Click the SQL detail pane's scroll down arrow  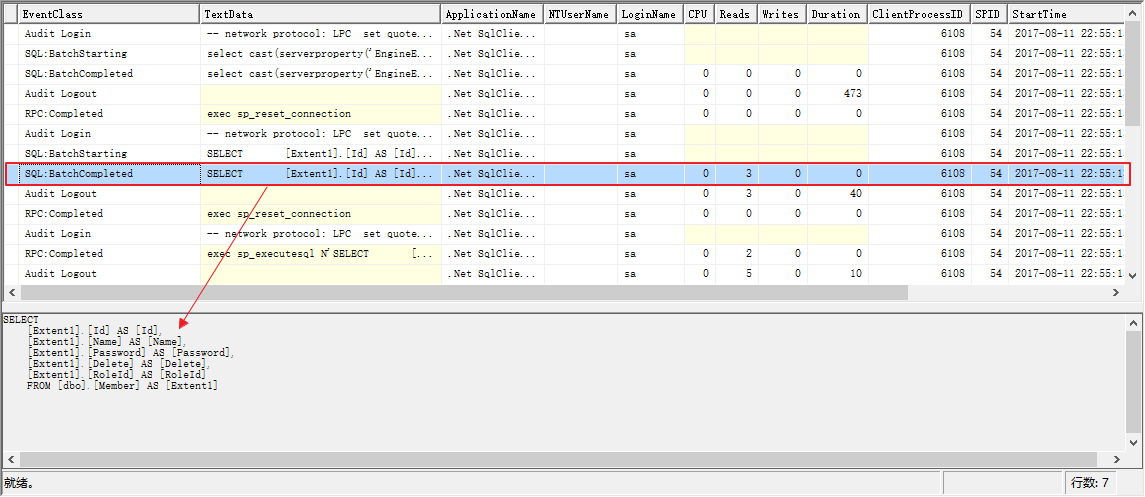point(1133,442)
